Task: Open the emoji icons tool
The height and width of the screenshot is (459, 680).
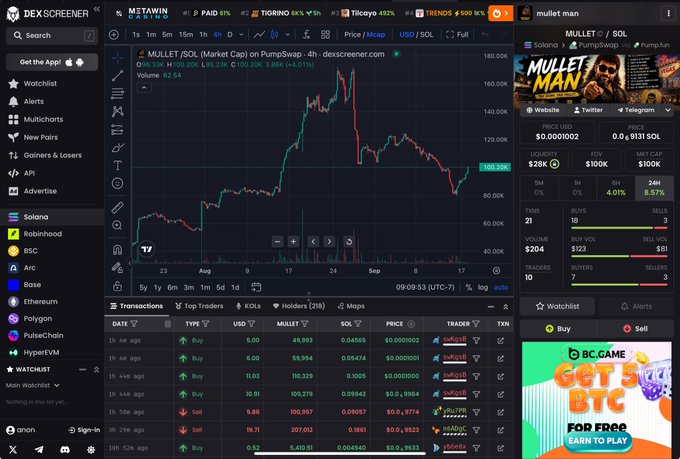Action: [x=118, y=184]
